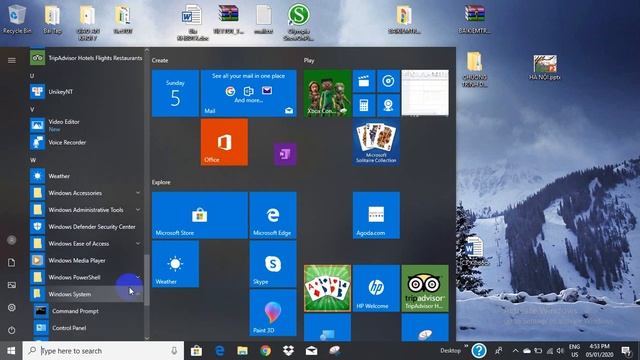Click the Explore group heading

tap(161, 182)
